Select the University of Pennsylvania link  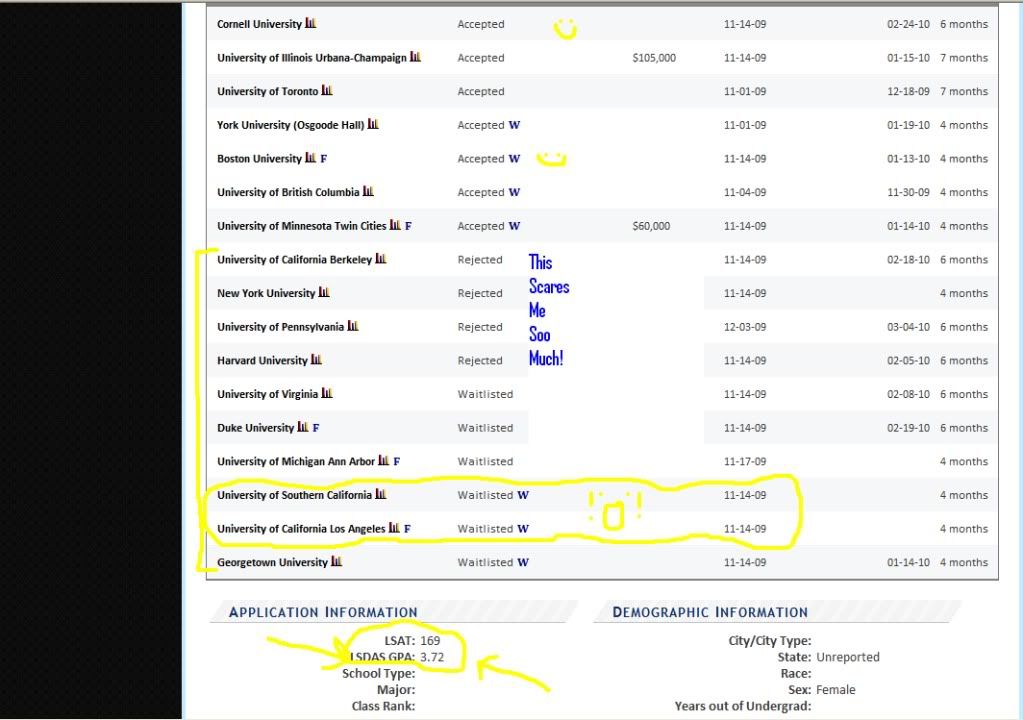(x=281, y=327)
